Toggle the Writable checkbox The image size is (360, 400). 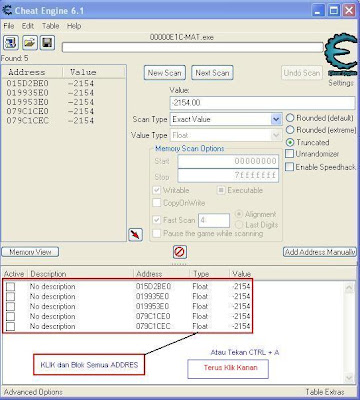pyautogui.click(x=156, y=190)
